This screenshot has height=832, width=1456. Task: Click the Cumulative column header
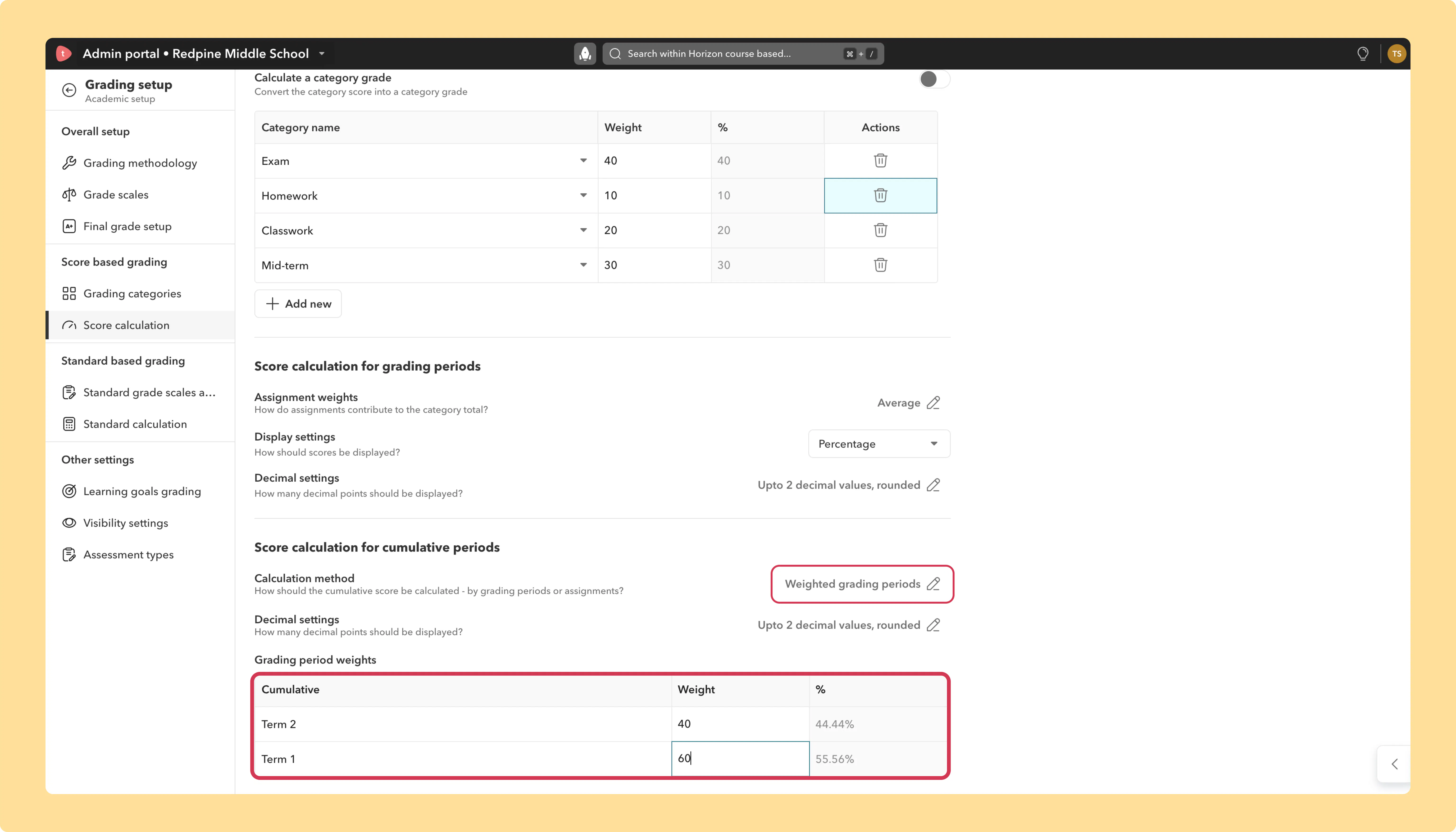(x=290, y=690)
